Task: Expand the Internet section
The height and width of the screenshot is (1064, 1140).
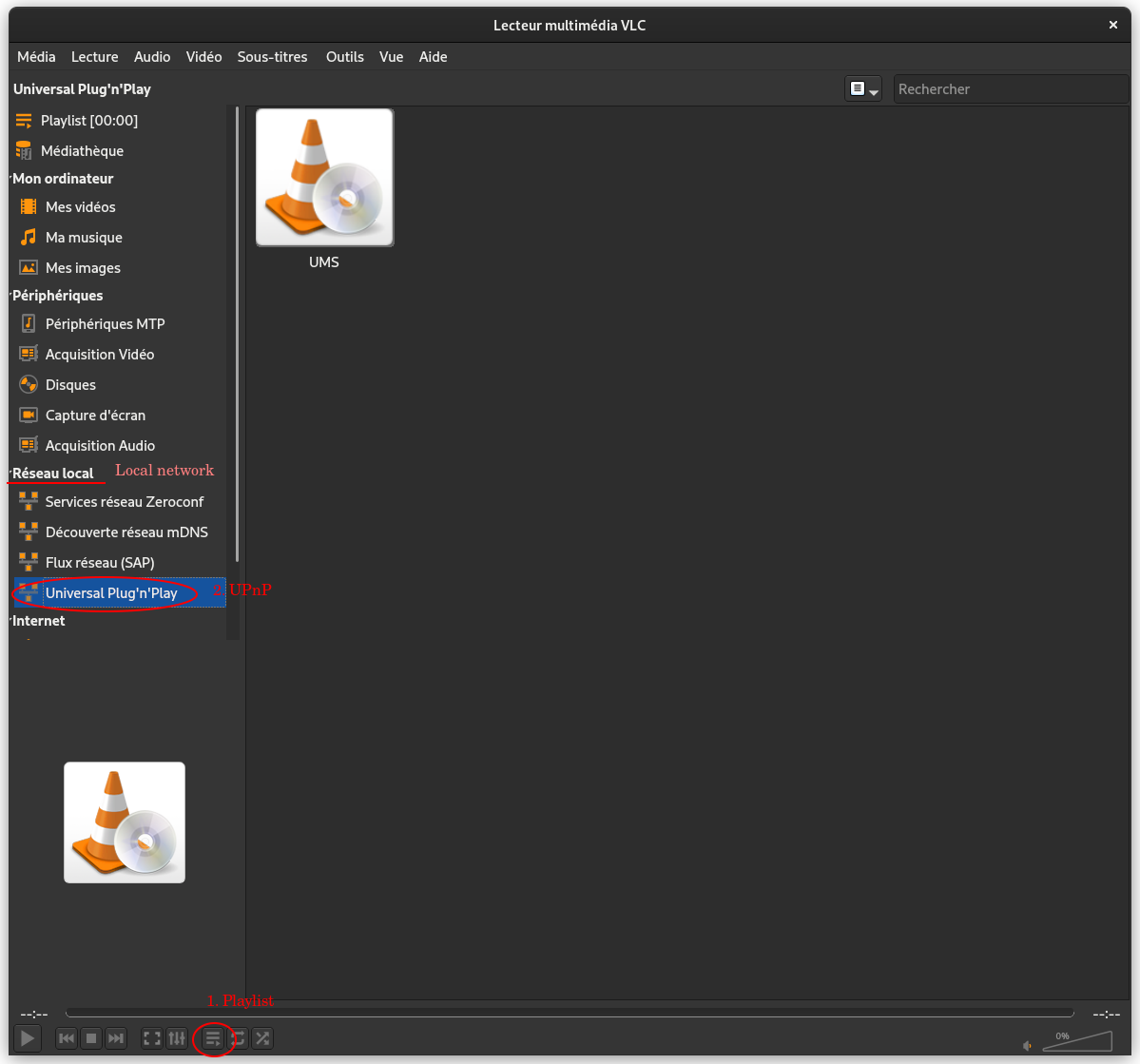Action: pyautogui.click(x=38, y=621)
